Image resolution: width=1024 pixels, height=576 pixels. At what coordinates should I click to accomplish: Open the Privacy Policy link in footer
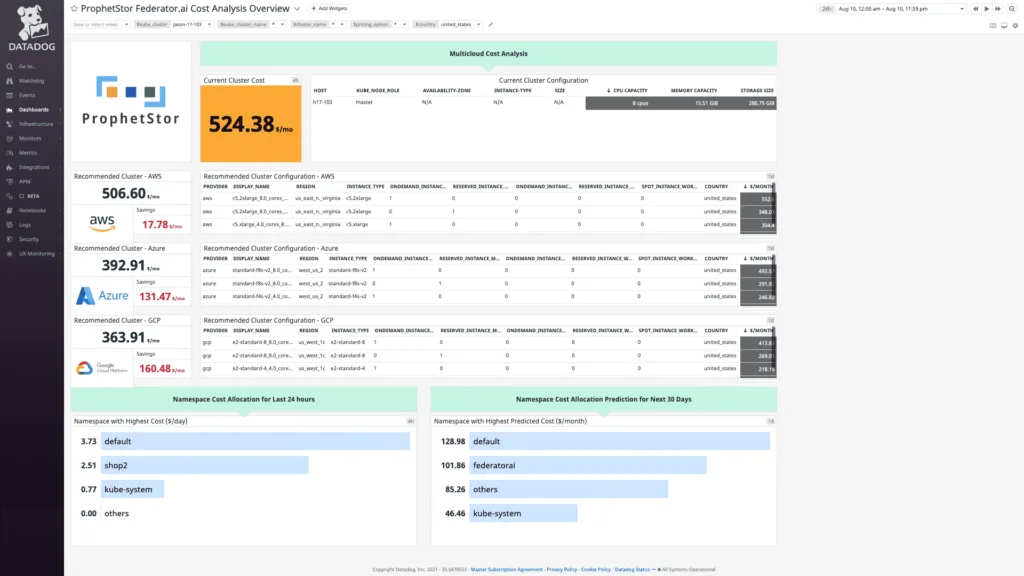click(560, 569)
